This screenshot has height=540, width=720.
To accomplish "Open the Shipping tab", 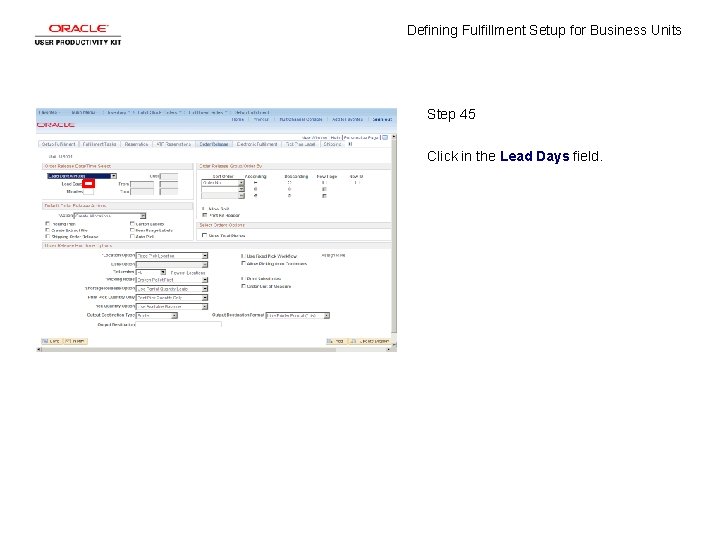I will [x=332, y=144].
